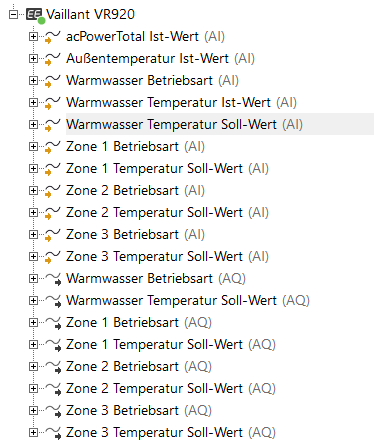The width and height of the screenshot is (374, 446).
Task: Click the analog input icon beside acPowerTotal Ist-Wert
Action: (x=52, y=37)
